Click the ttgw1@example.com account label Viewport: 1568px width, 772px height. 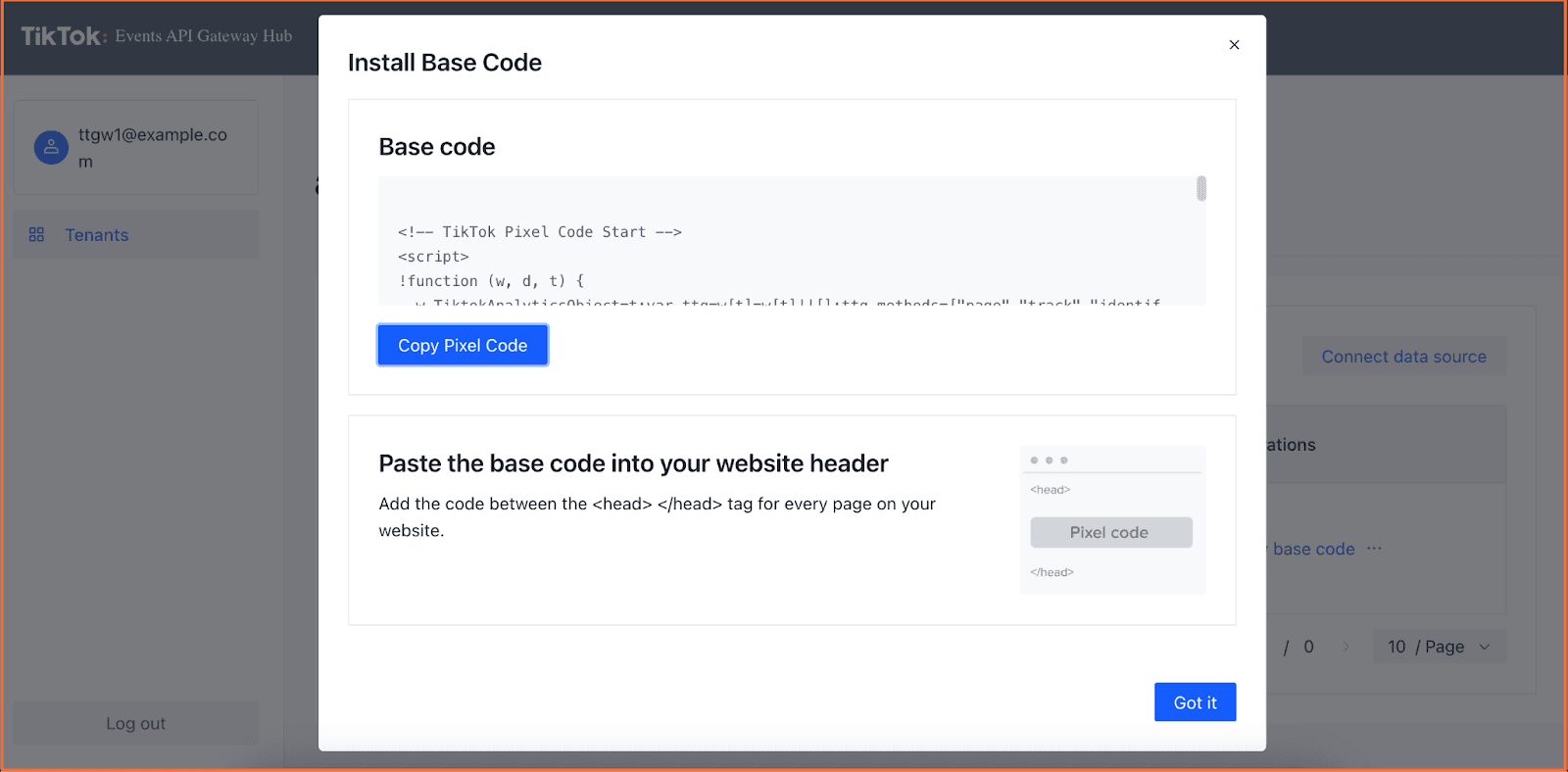tap(153, 148)
